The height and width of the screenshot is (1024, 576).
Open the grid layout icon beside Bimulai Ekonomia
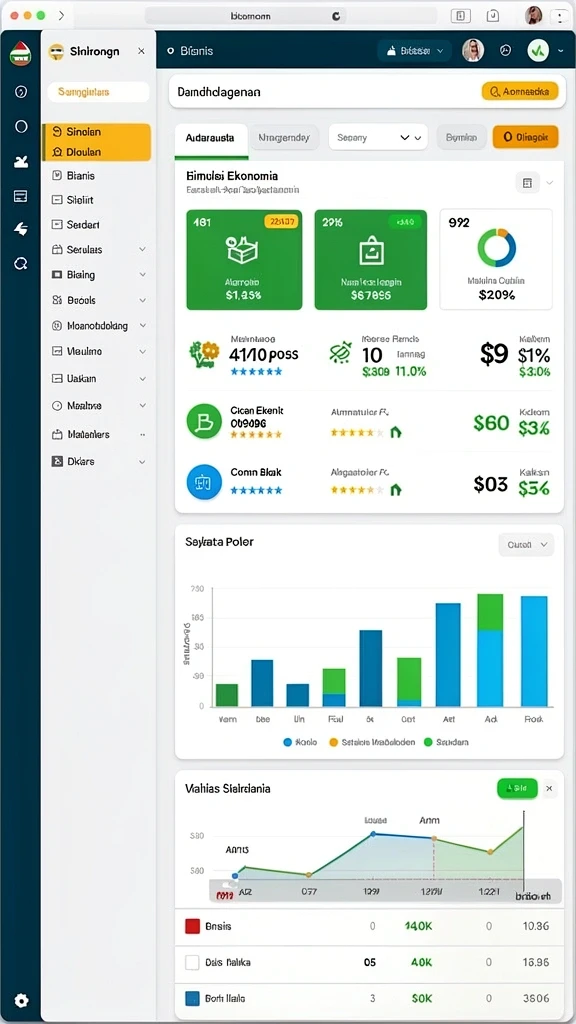pos(528,183)
